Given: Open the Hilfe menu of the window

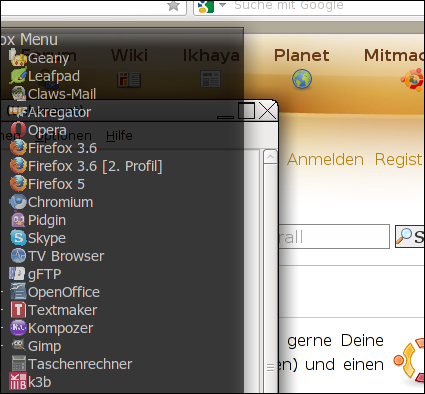Looking at the screenshot, I should pos(119,136).
